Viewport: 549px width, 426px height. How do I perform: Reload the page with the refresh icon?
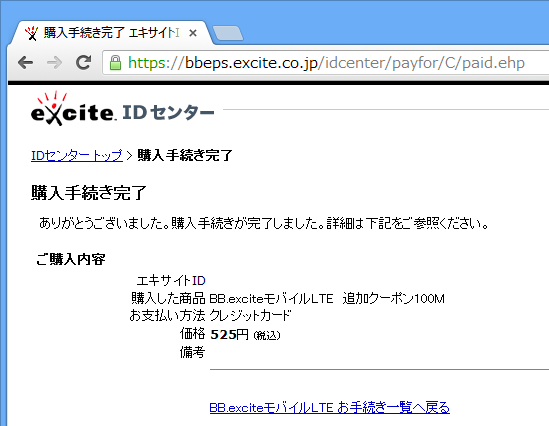pyautogui.click(x=84, y=63)
